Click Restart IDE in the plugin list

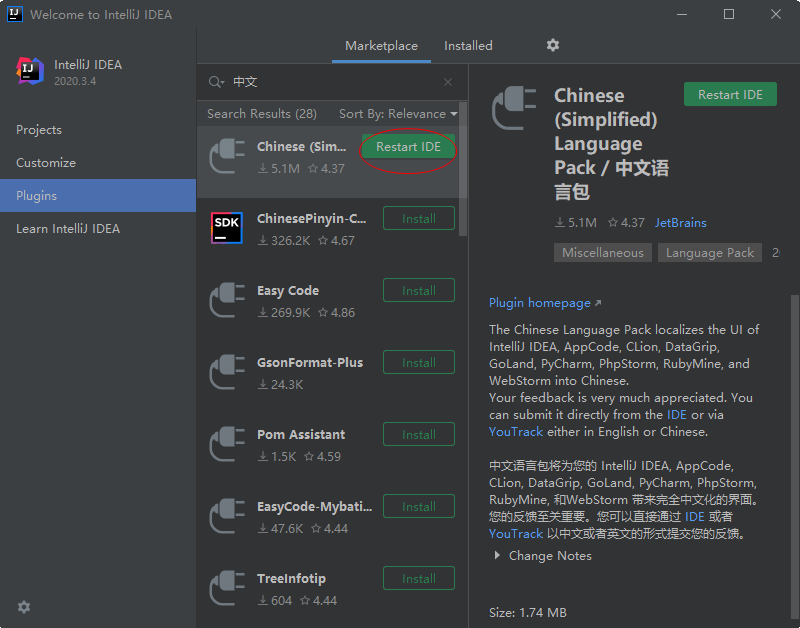click(408, 146)
